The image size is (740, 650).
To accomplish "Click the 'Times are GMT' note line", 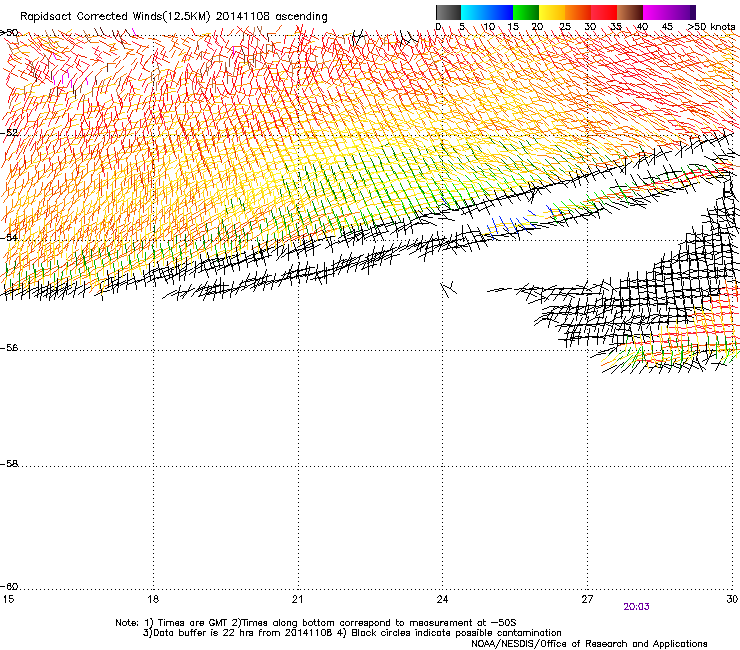I will point(316,623).
